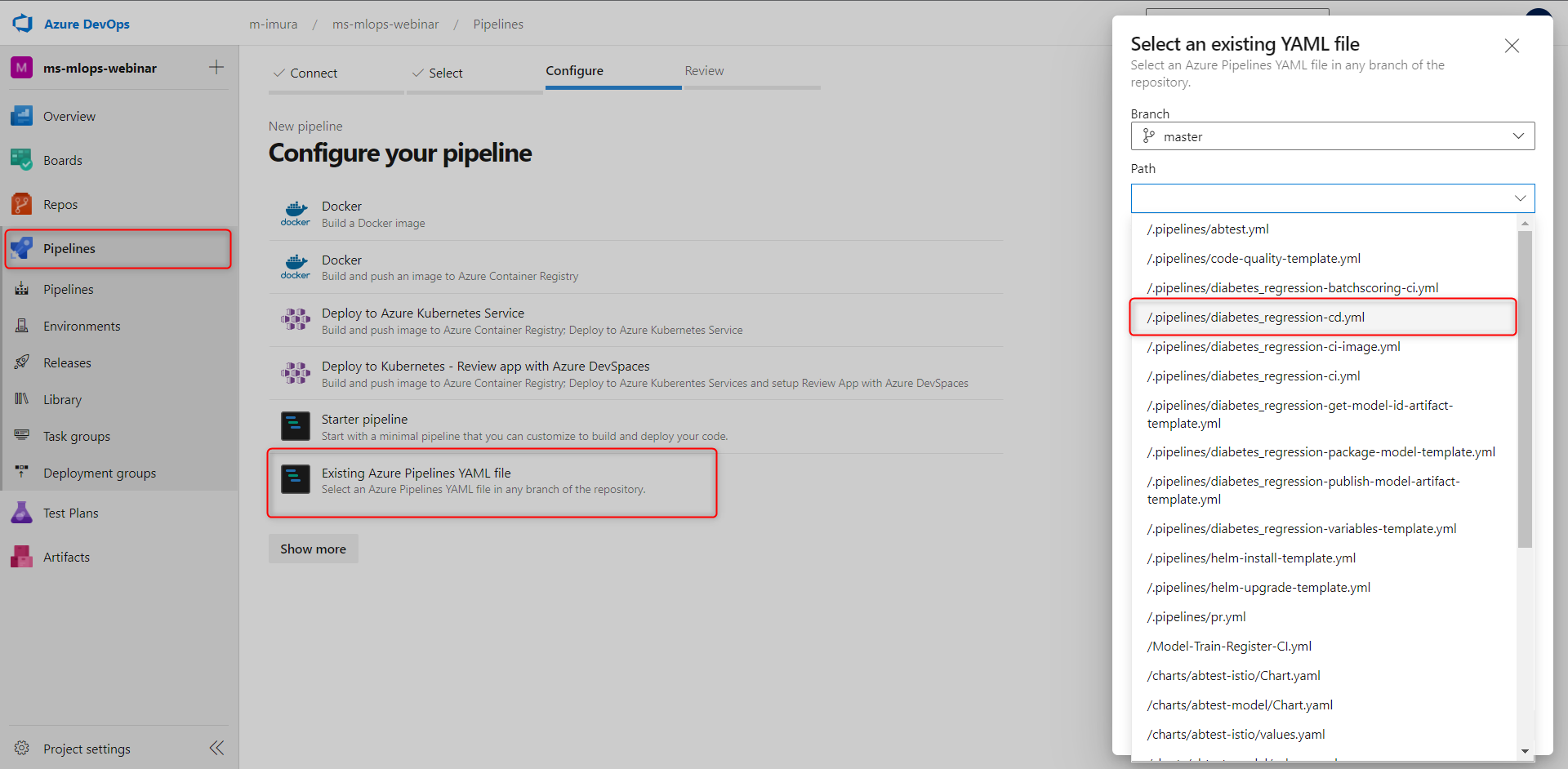
Task: Select diabetes_regression-ci.yml
Action: [x=1324, y=376]
